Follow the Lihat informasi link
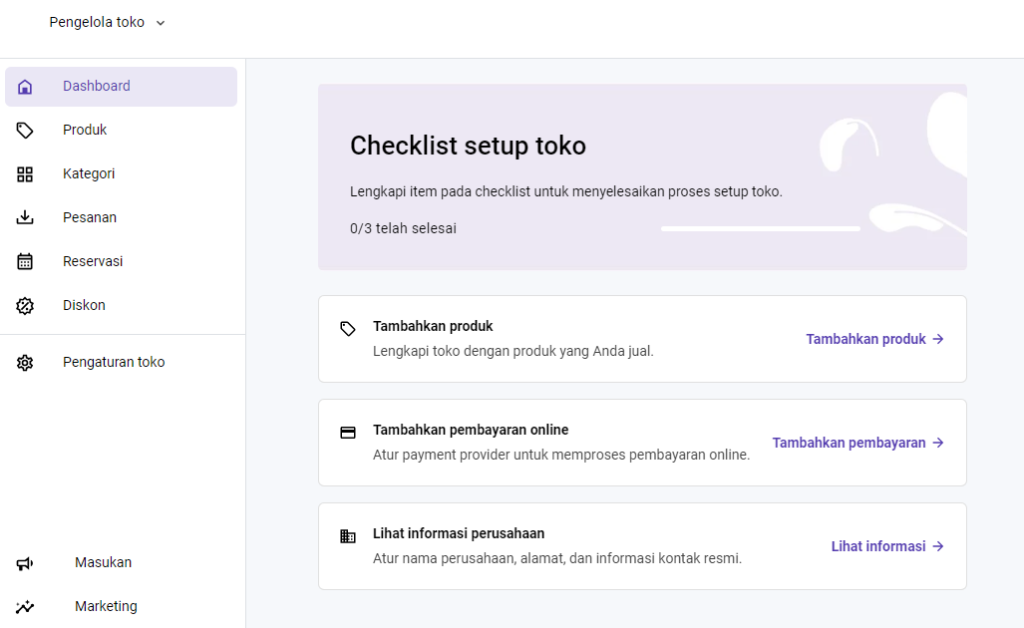1024x628 pixels. pyautogui.click(x=887, y=546)
